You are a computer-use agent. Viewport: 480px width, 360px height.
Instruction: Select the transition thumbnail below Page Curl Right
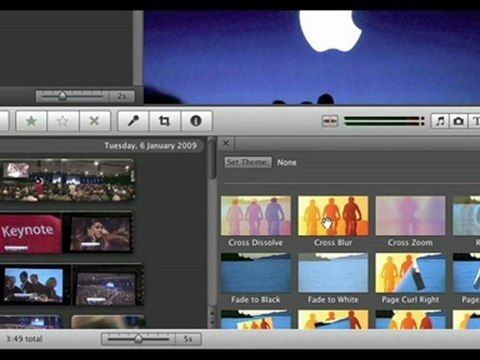click(410, 319)
